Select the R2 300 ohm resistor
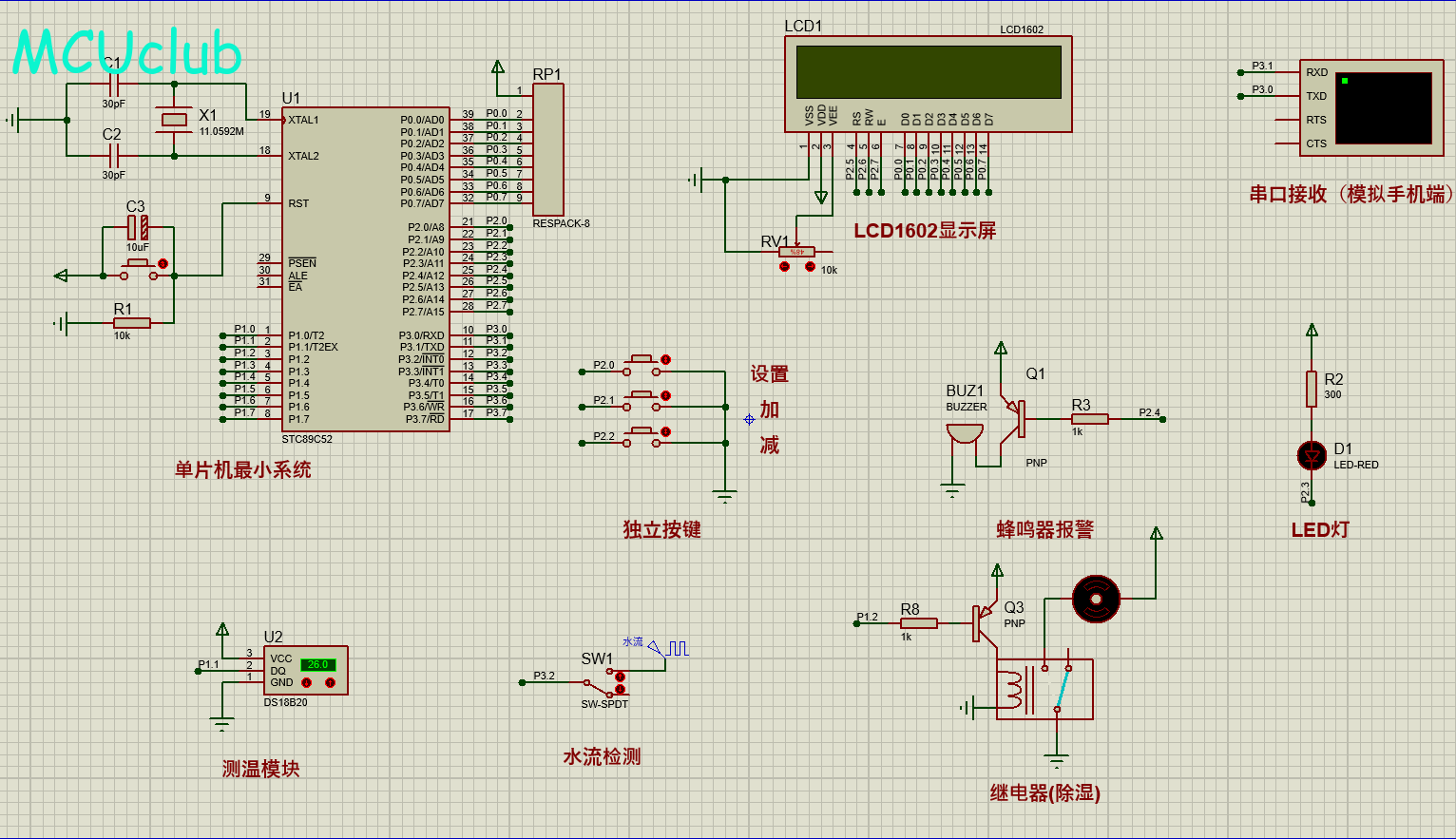Viewport: 1456px width, 839px height. pyautogui.click(x=1312, y=389)
